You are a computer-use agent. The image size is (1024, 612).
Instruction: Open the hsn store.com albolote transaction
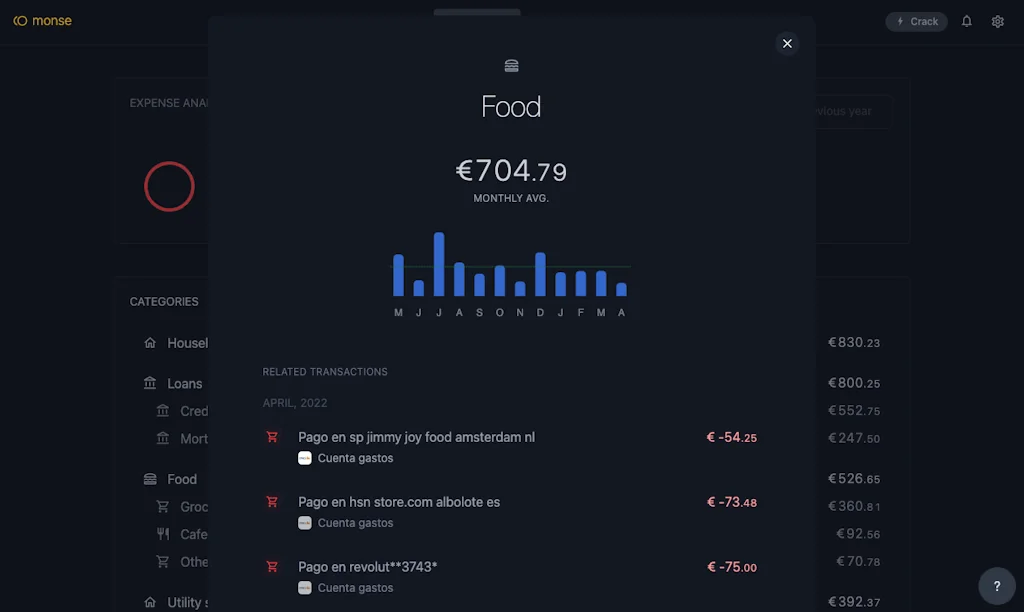(x=398, y=502)
